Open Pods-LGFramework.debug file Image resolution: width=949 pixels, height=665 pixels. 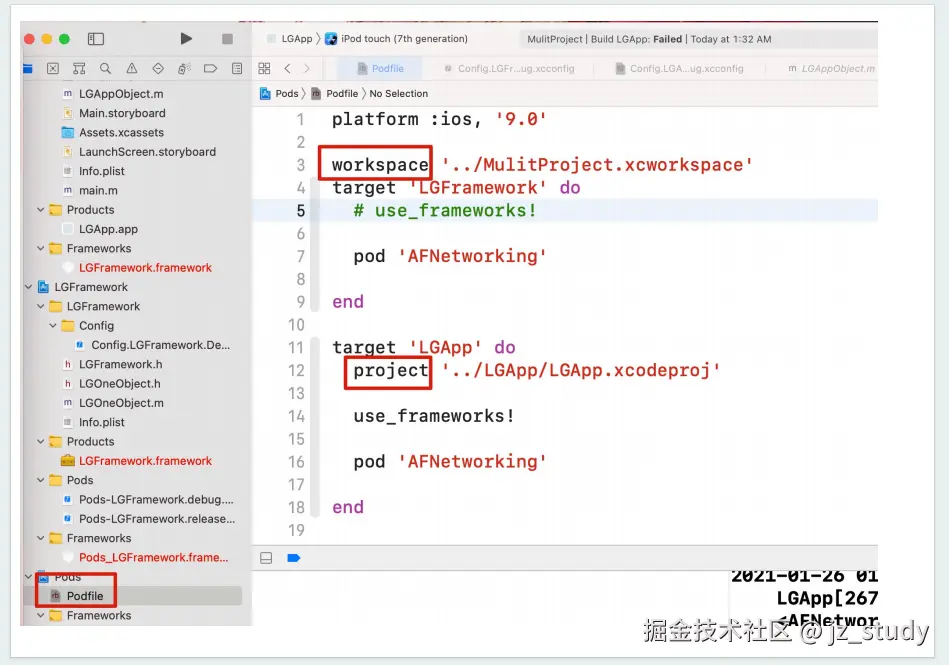tap(156, 500)
